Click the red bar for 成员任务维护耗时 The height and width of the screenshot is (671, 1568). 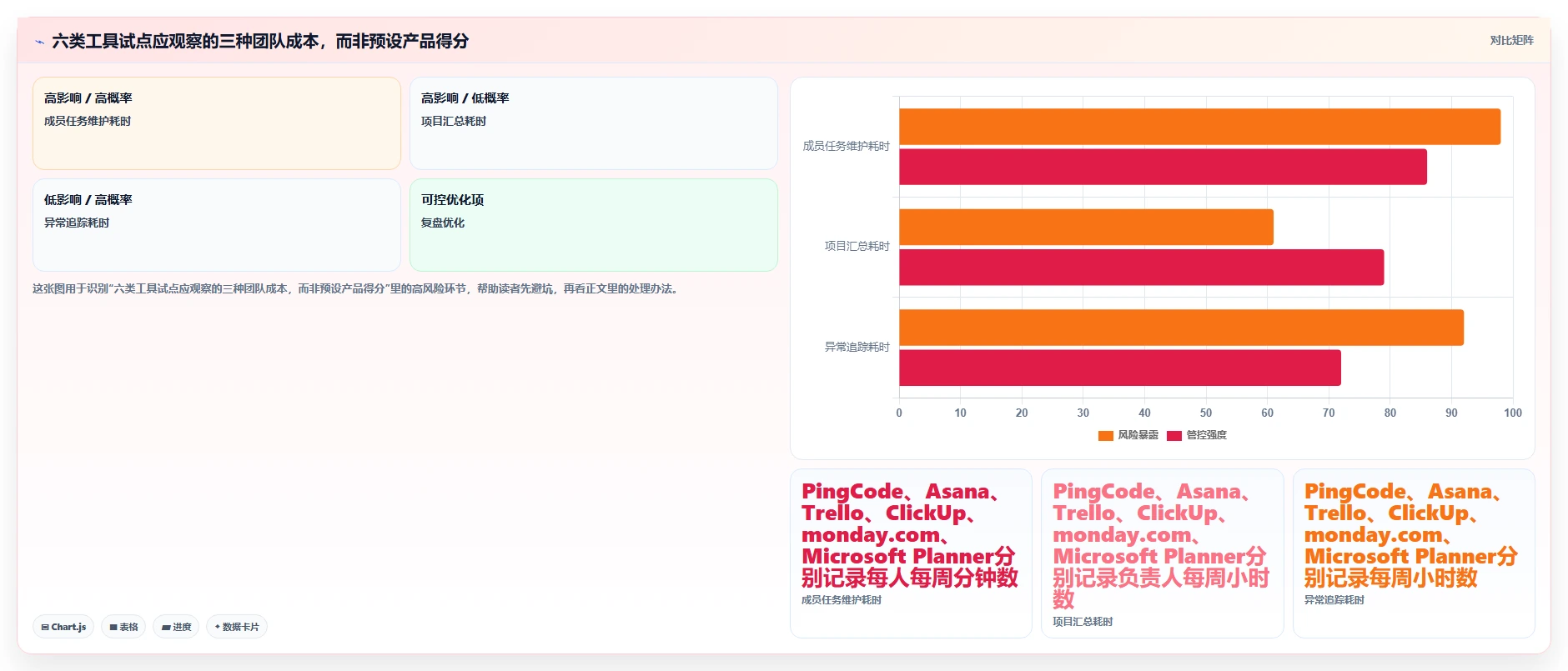click(x=1163, y=167)
